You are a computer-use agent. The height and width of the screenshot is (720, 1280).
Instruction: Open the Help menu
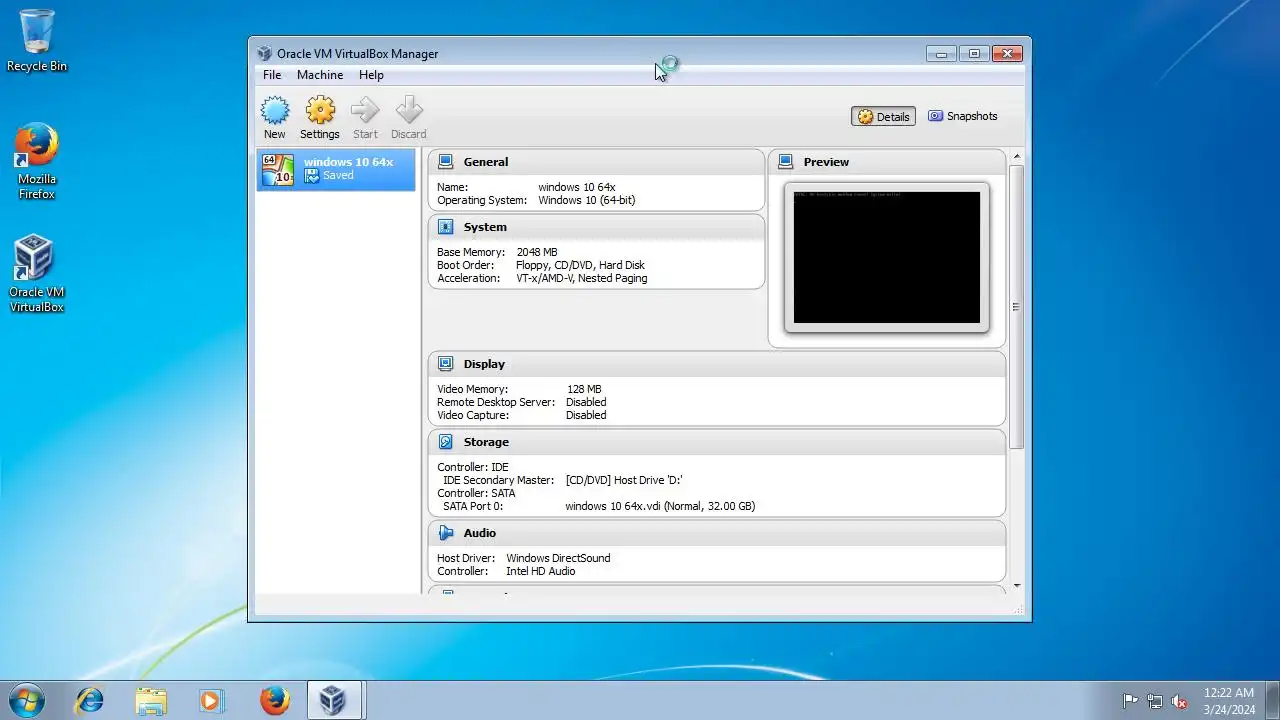point(371,75)
